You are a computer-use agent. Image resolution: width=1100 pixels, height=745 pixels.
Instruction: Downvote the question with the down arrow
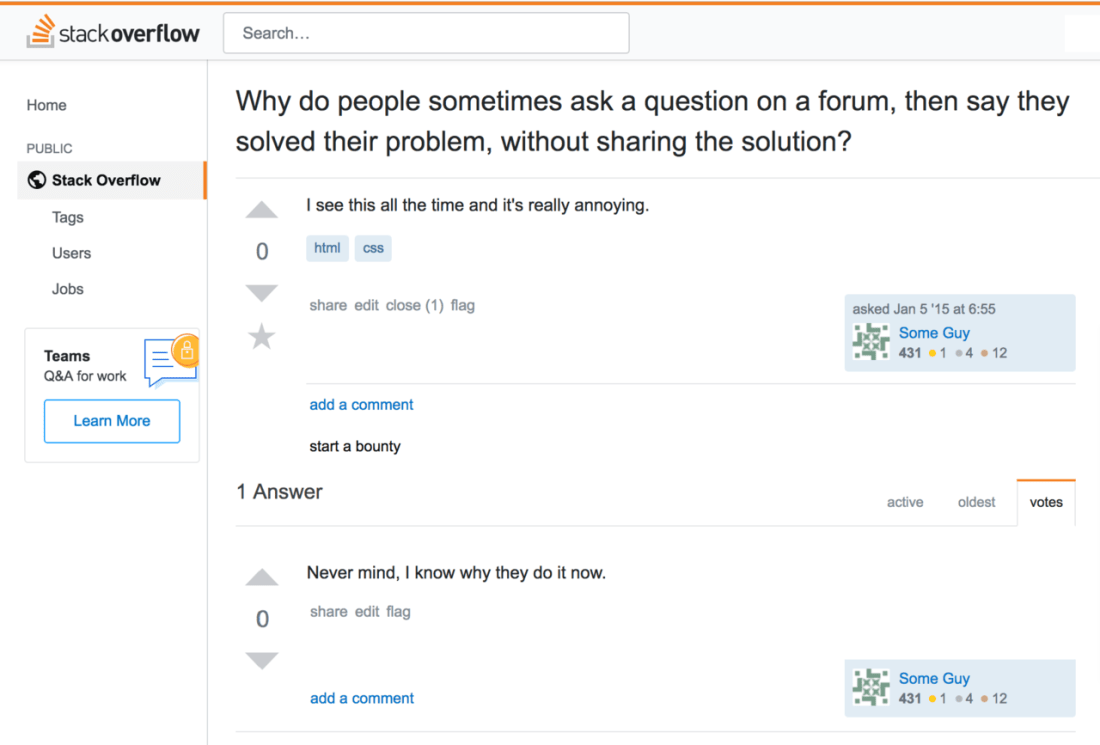click(262, 293)
